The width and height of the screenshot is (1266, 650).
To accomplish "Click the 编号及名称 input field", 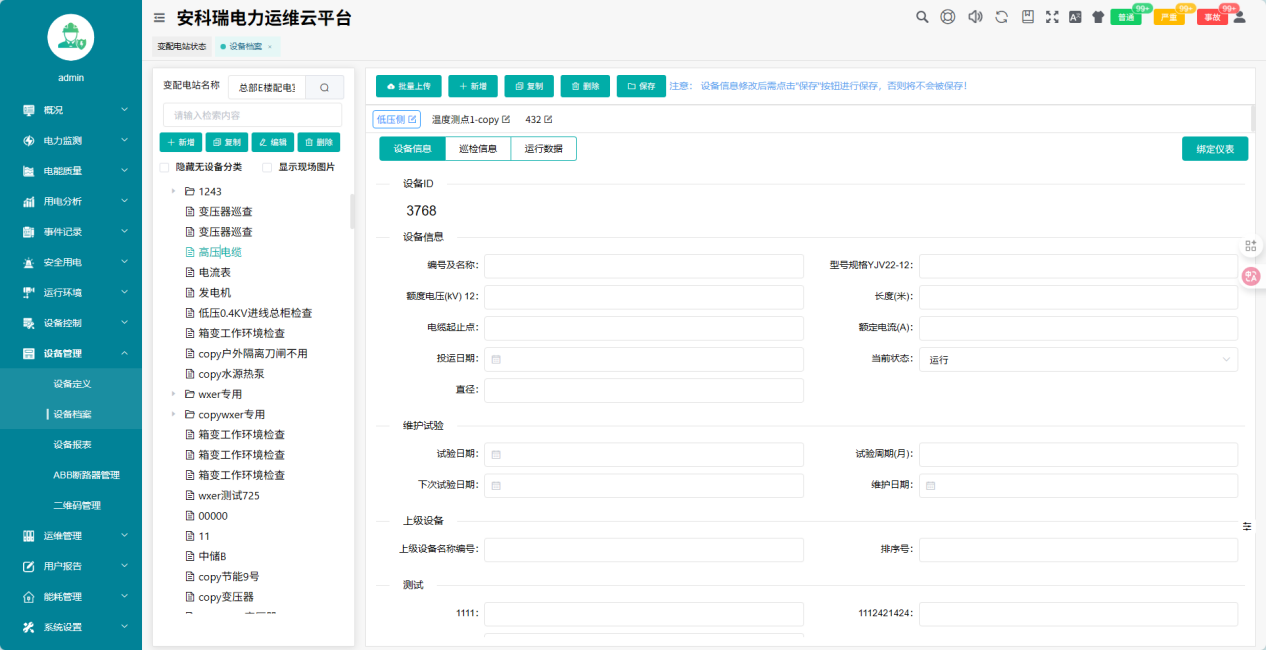I will click(643, 266).
